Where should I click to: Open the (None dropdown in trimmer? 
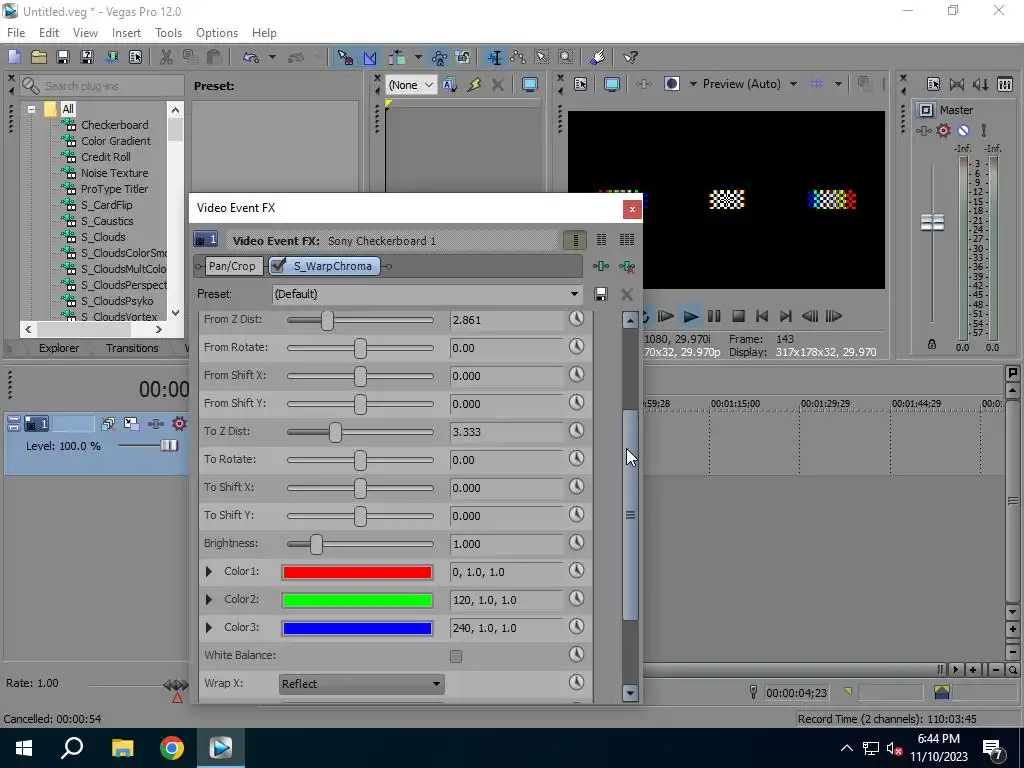411,85
